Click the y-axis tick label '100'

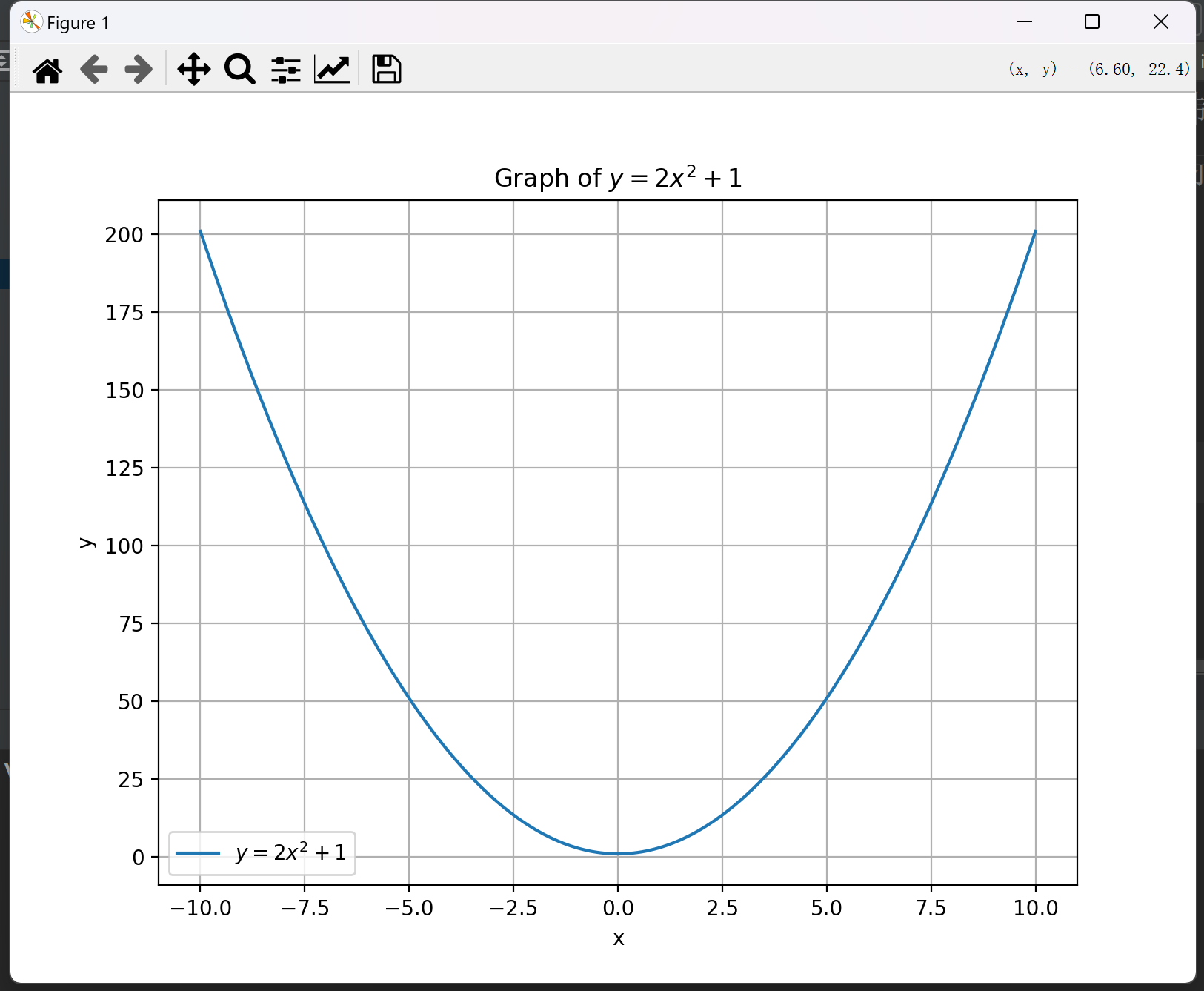(124, 546)
